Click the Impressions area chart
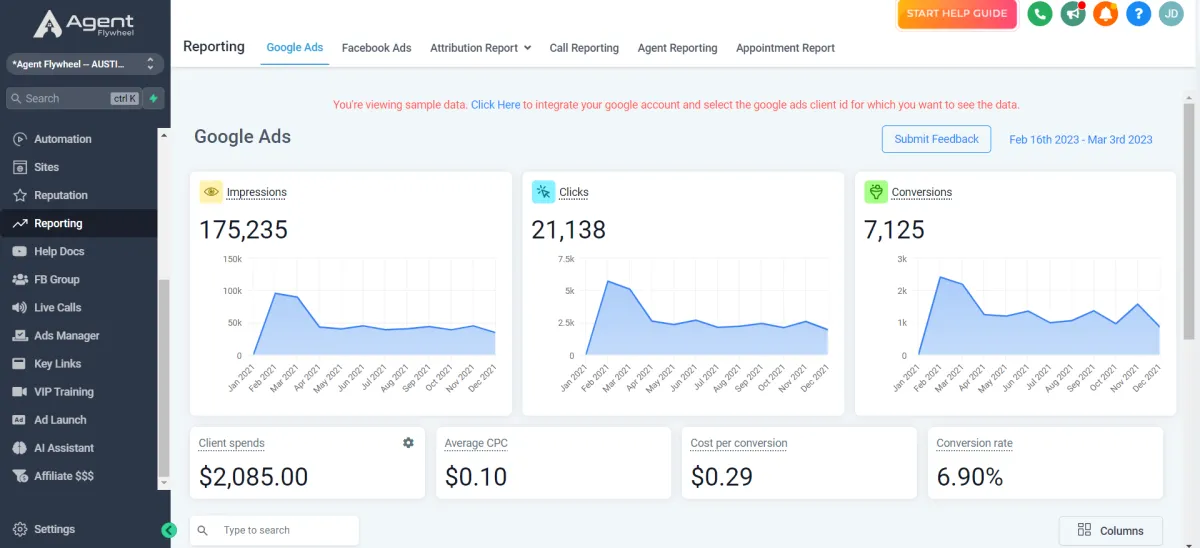This screenshot has height=548, width=1200. [x=374, y=307]
